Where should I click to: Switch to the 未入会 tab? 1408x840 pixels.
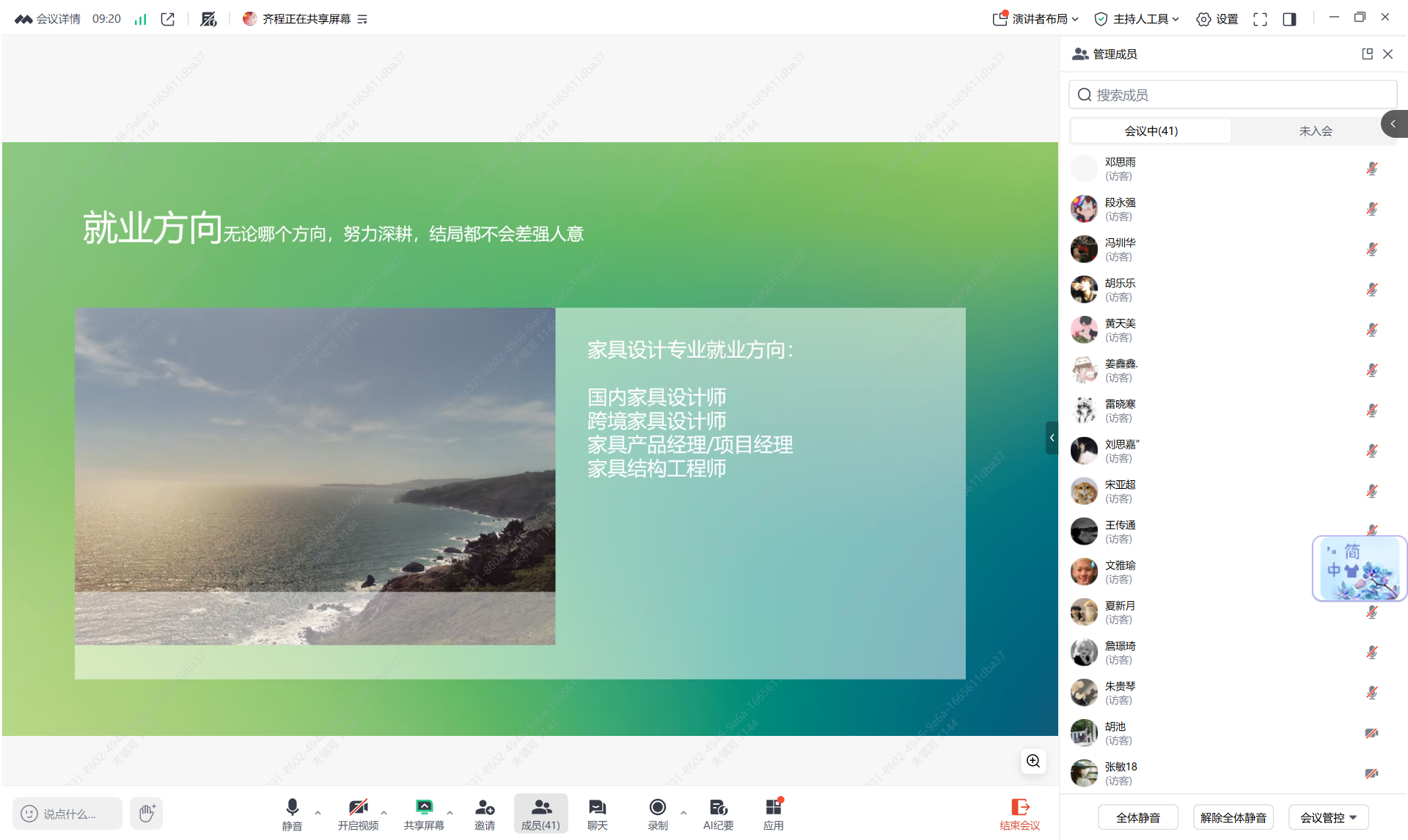tap(1315, 130)
